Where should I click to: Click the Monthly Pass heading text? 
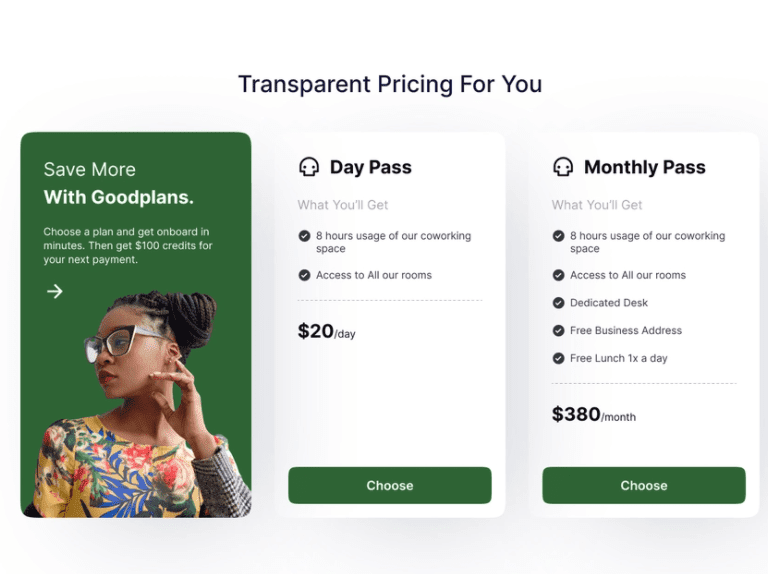[645, 167]
